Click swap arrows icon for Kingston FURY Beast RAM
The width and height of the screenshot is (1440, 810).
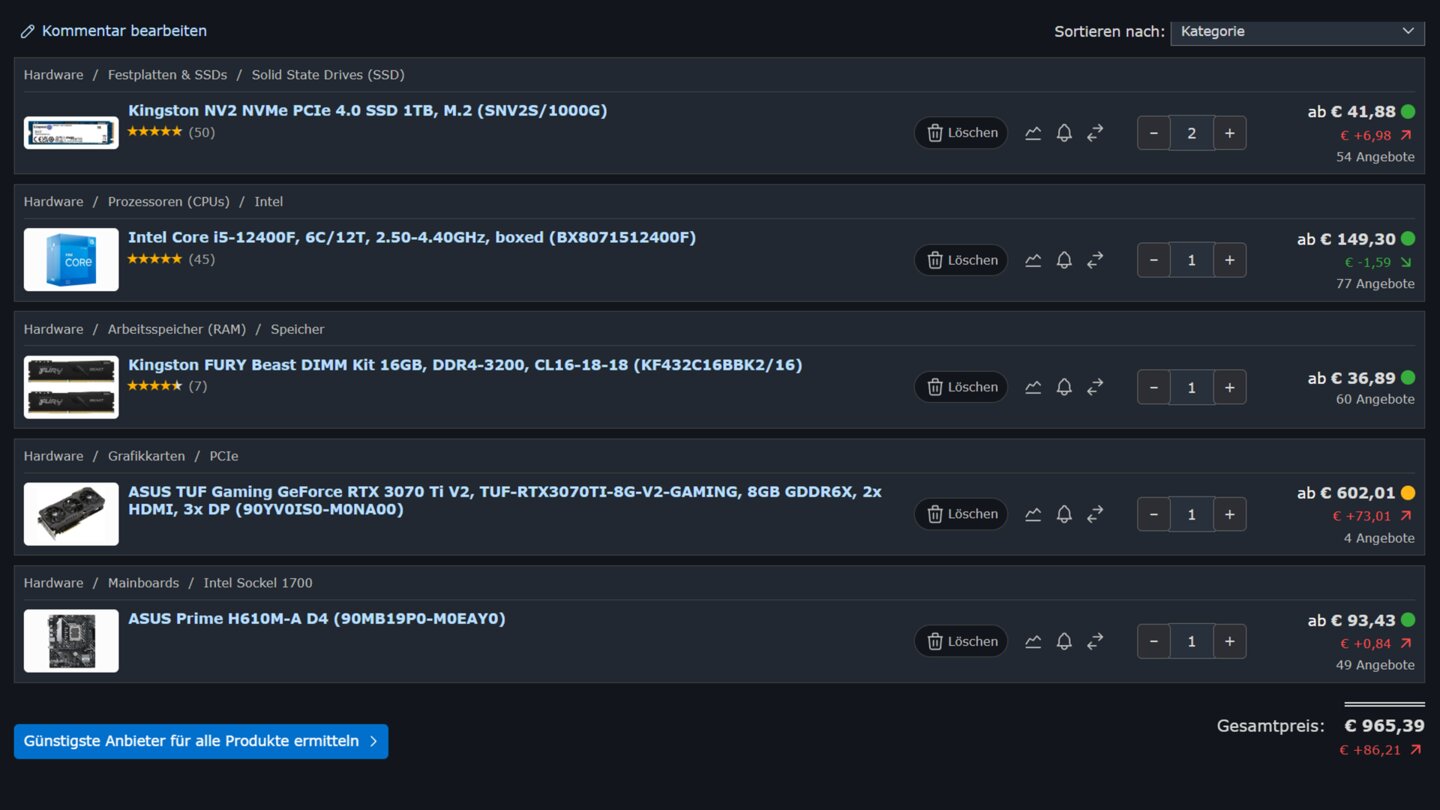pyautogui.click(x=1095, y=387)
